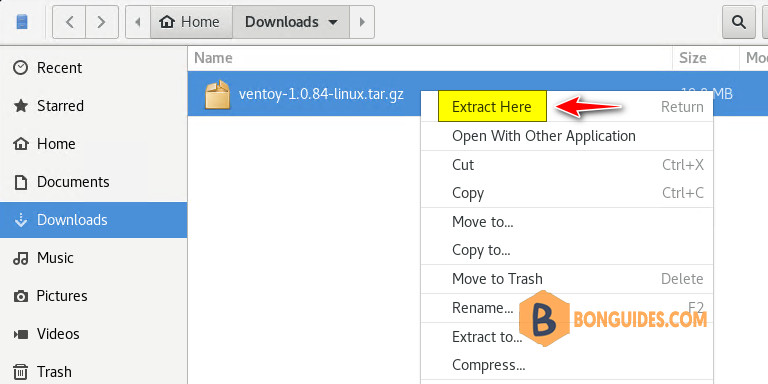Open the Downloads path dropdown
Screen dimensions: 768x384
tap(291, 22)
